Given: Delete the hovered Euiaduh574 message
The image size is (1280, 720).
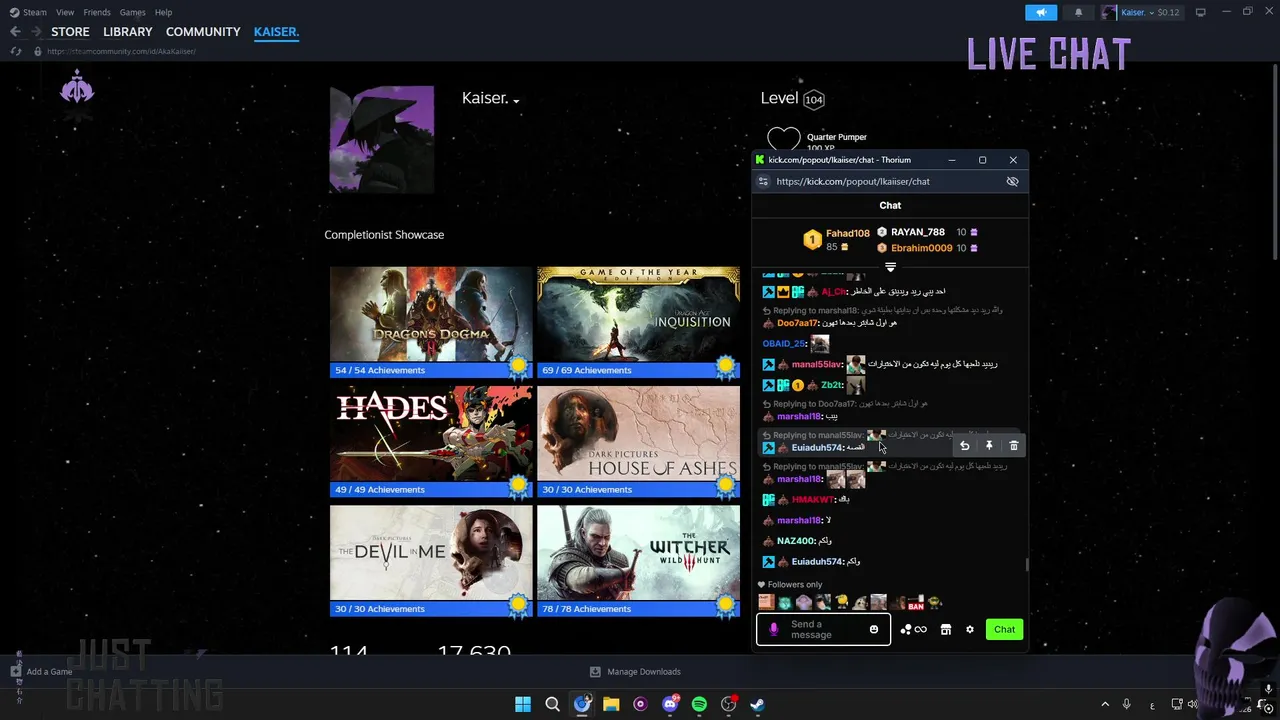Looking at the screenshot, I should click(x=1014, y=446).
